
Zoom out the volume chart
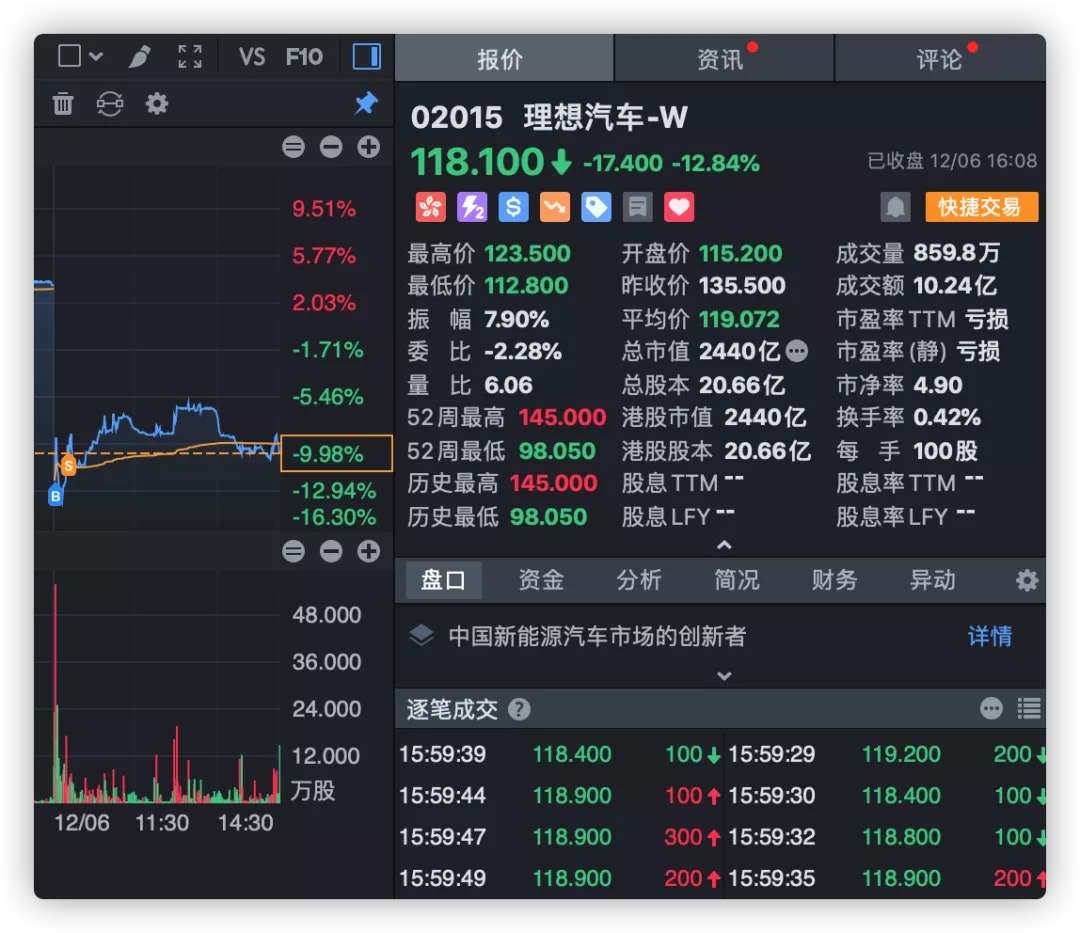[x=331, y=551]
